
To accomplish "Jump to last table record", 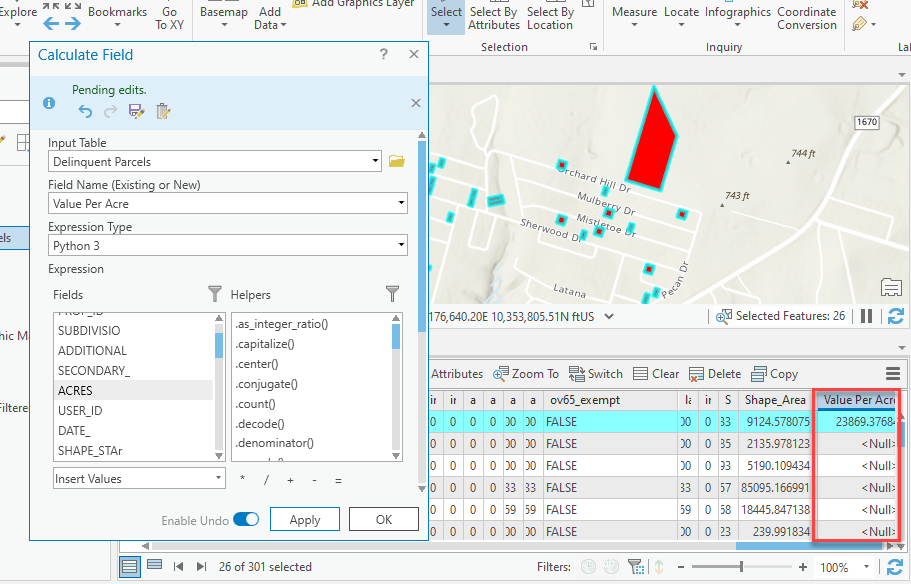I will [x=201, y=567].
